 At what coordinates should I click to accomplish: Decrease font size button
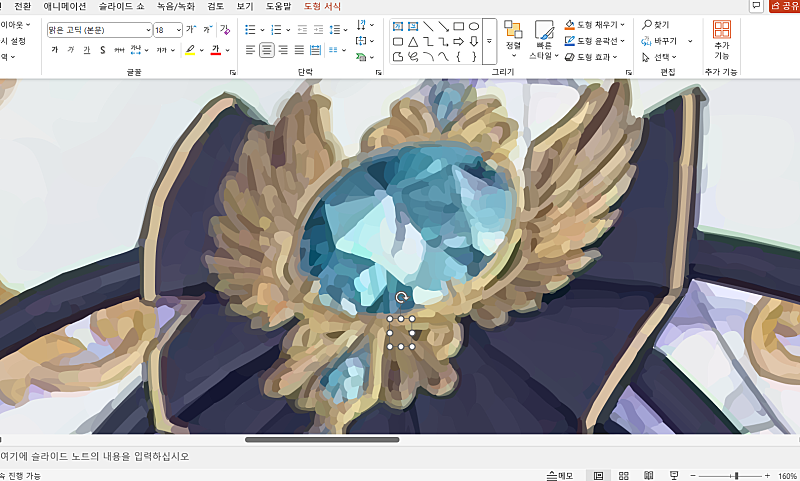(x=207, y=30)
